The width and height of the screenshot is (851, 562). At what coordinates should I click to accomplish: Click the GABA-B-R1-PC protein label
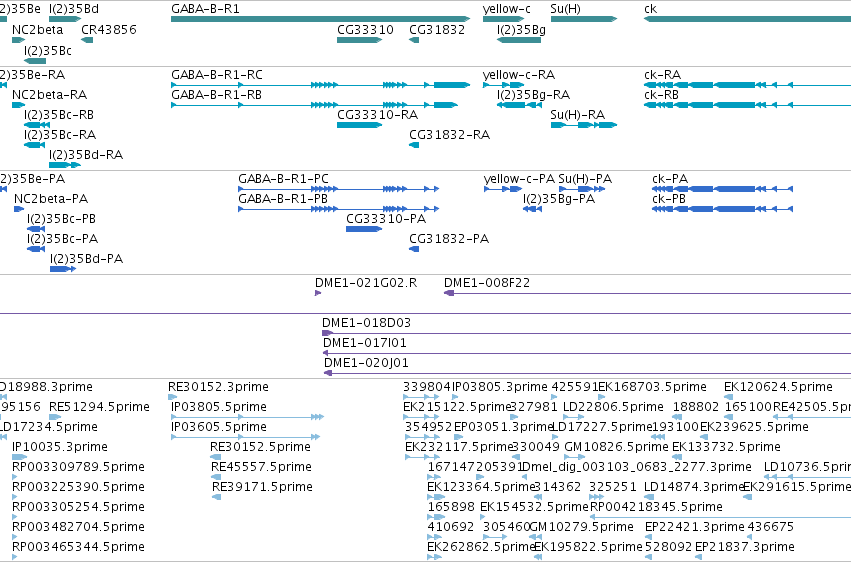(283, 179)
